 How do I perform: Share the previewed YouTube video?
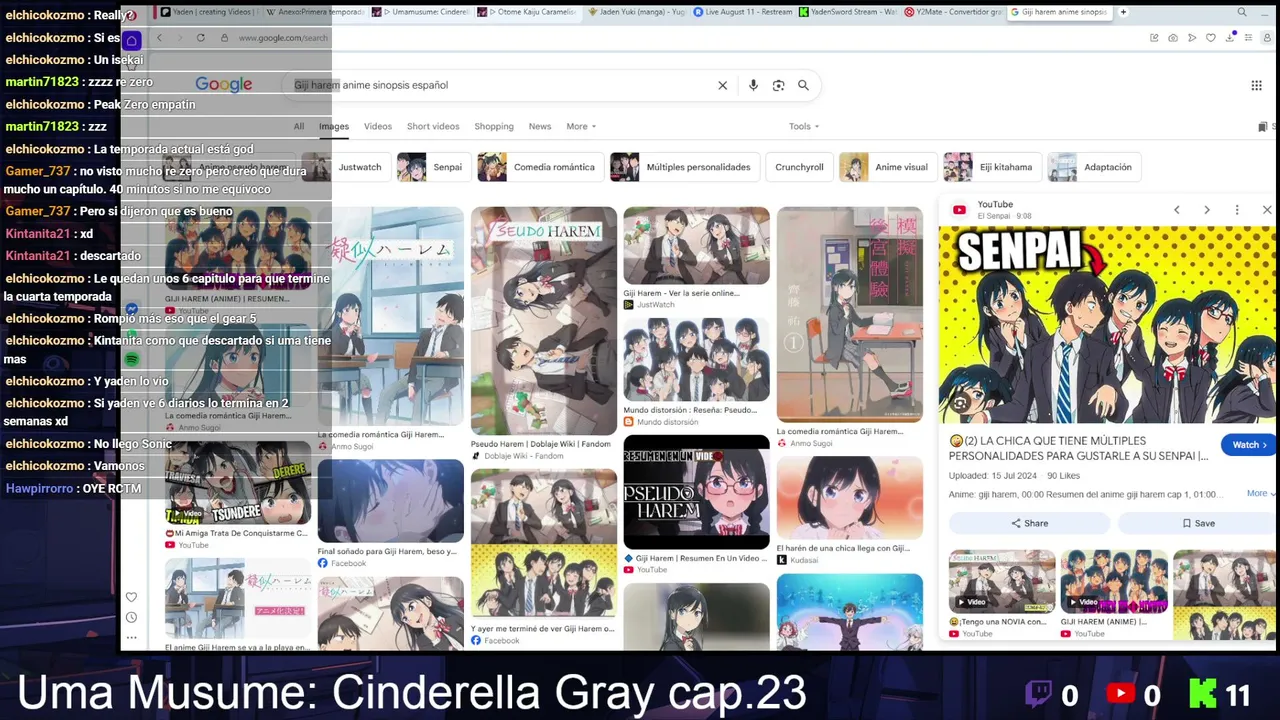pos(1029,523)
